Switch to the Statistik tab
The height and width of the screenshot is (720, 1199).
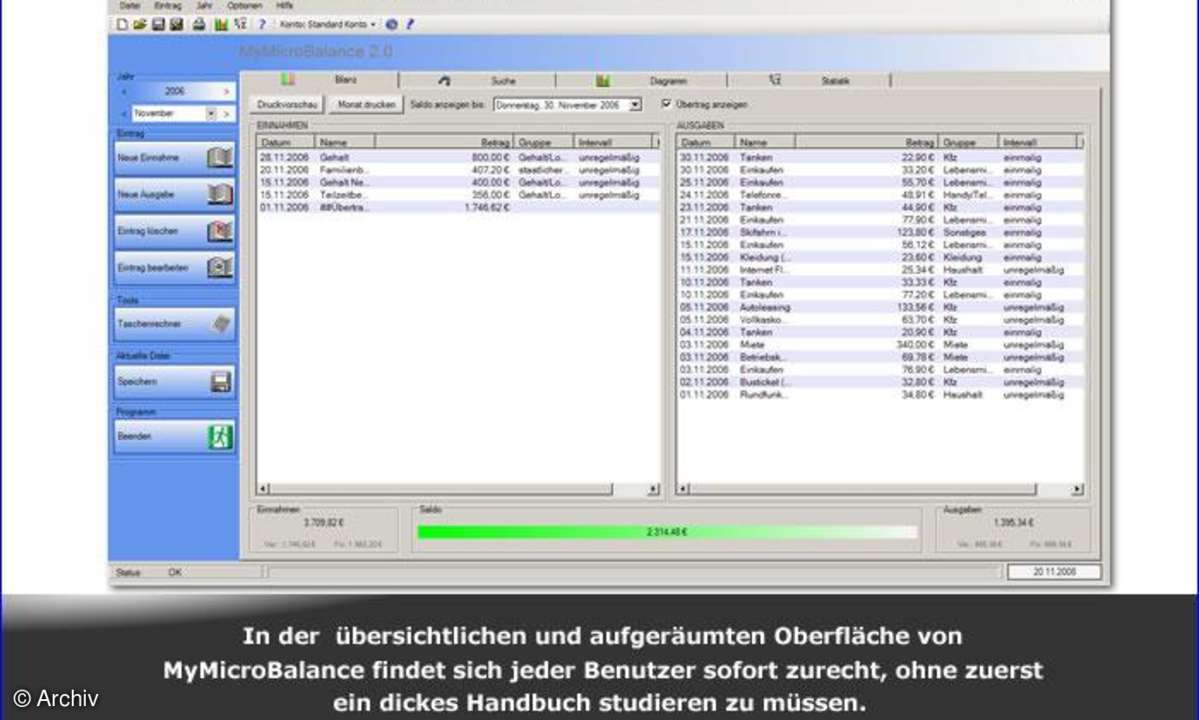(x=810, y=80)
